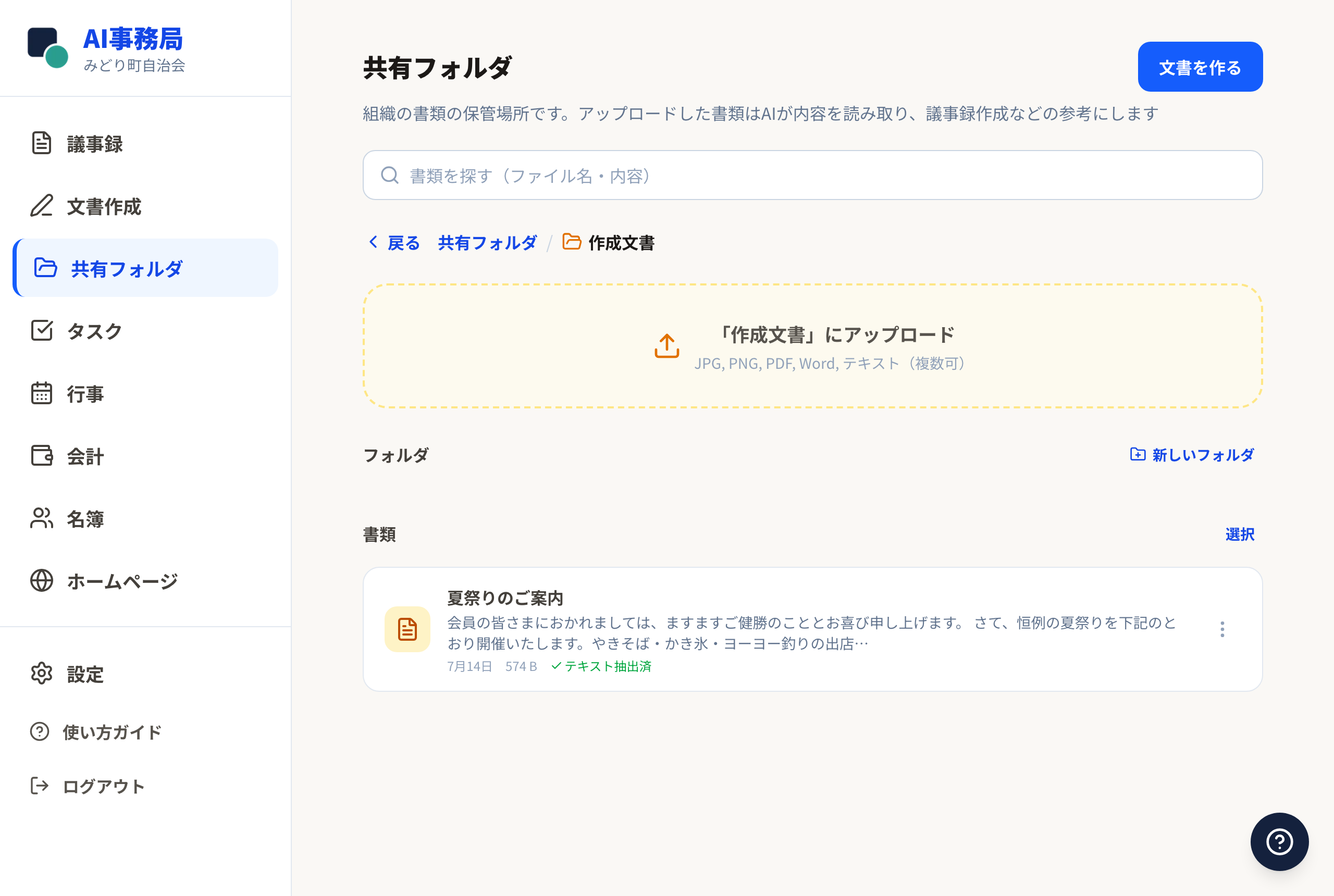Image resolution: width=1334 pixels, height=896 pixels.
Task: Click the 作成文書 breadcrumb text
Action: click(x=621, y=243)
